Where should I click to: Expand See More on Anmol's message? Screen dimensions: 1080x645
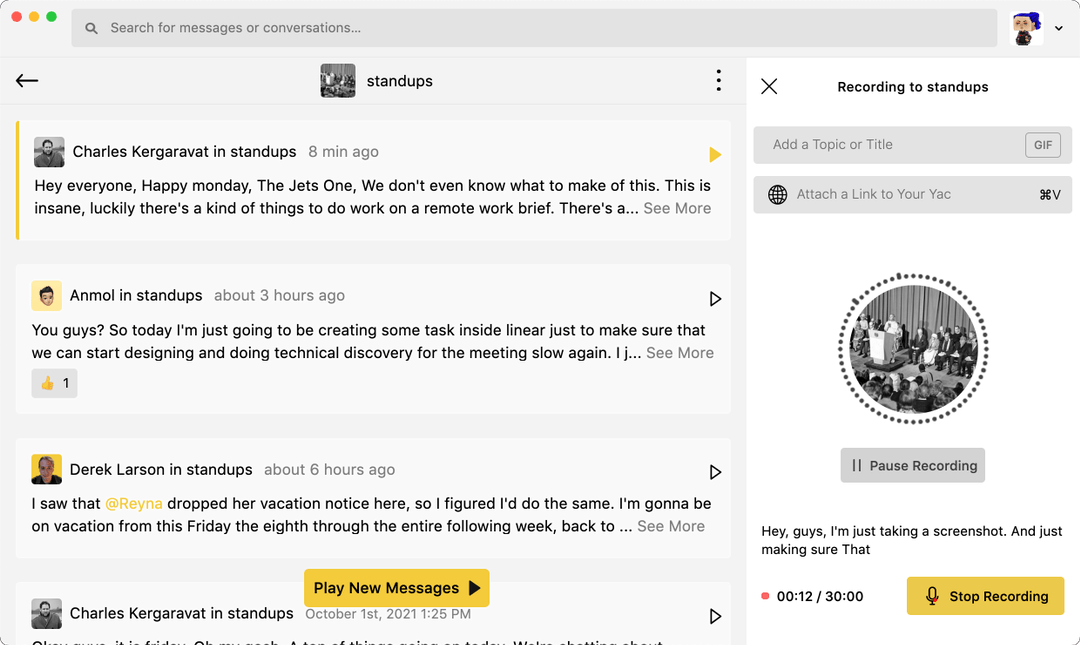tap(680, 353)
